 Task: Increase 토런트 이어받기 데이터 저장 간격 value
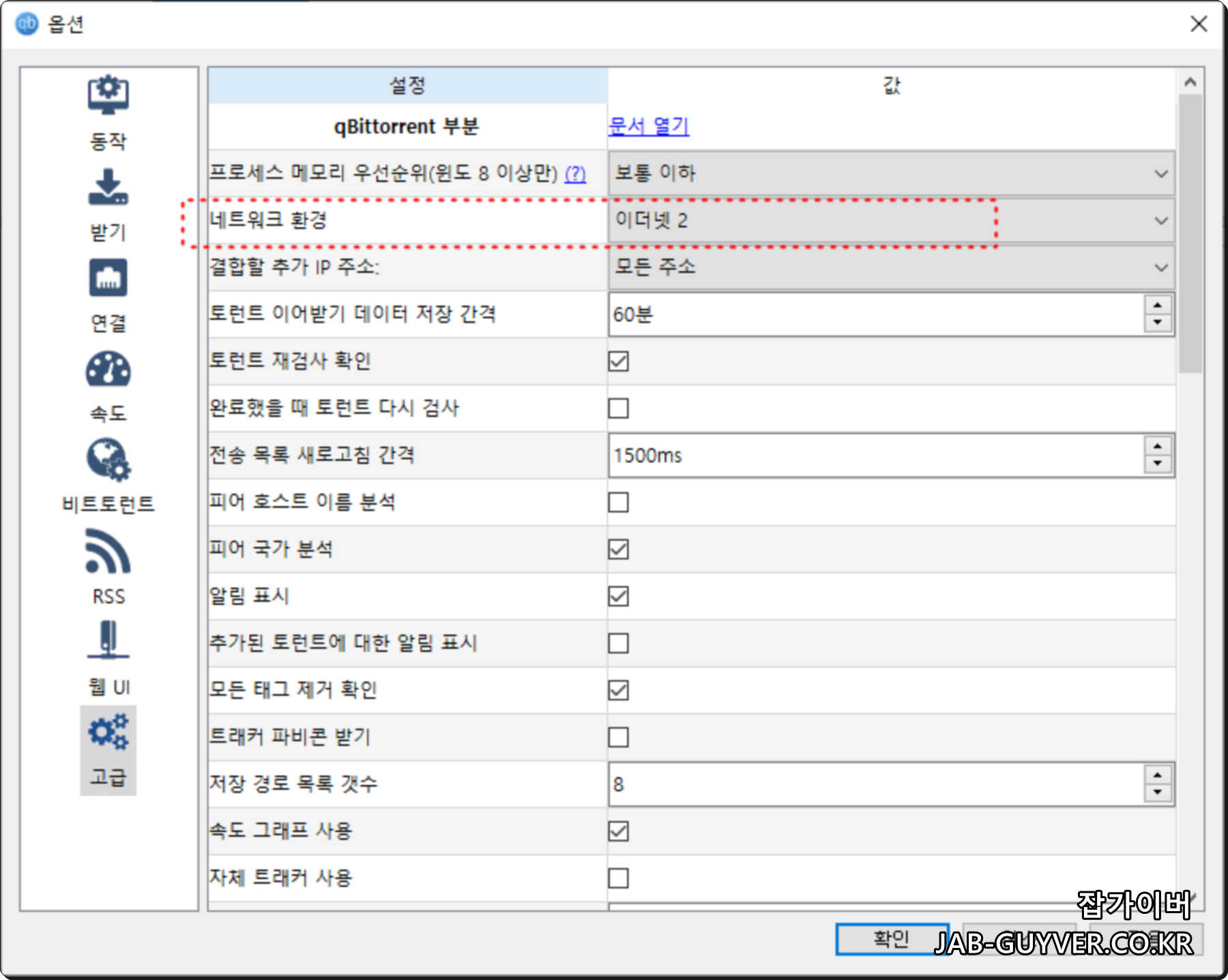point(1158,306)
